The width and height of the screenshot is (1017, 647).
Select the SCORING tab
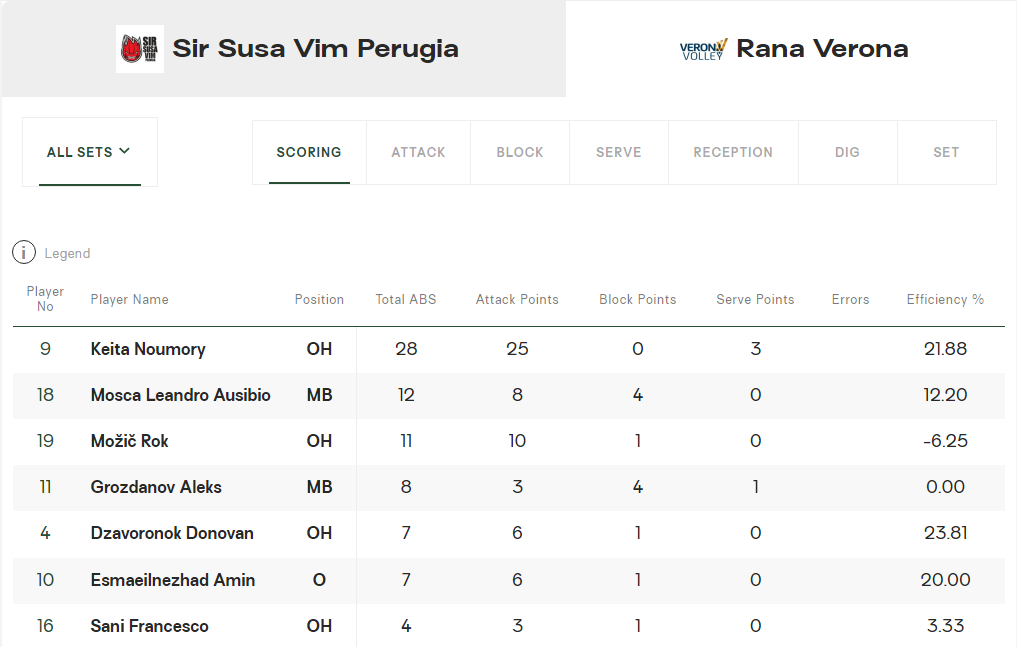pyautogui.click(x=309, y=152)
